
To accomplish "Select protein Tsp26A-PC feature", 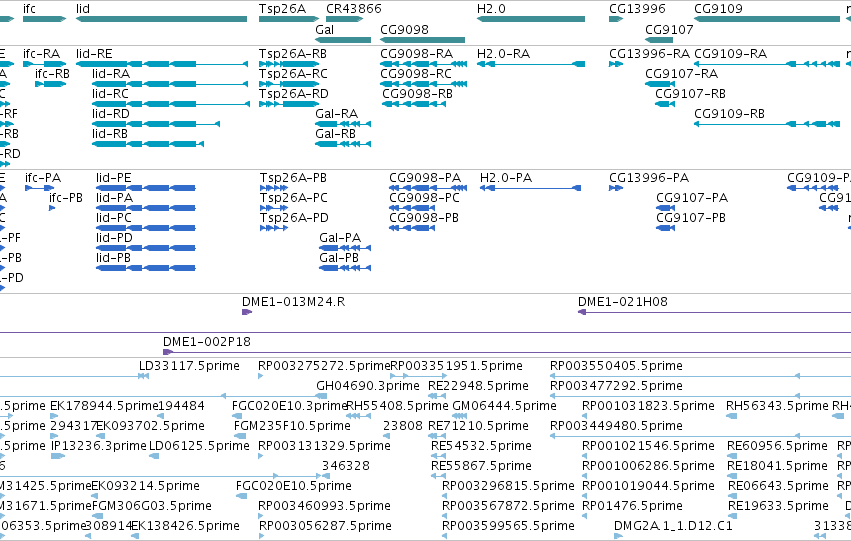I will click(274, 208).
